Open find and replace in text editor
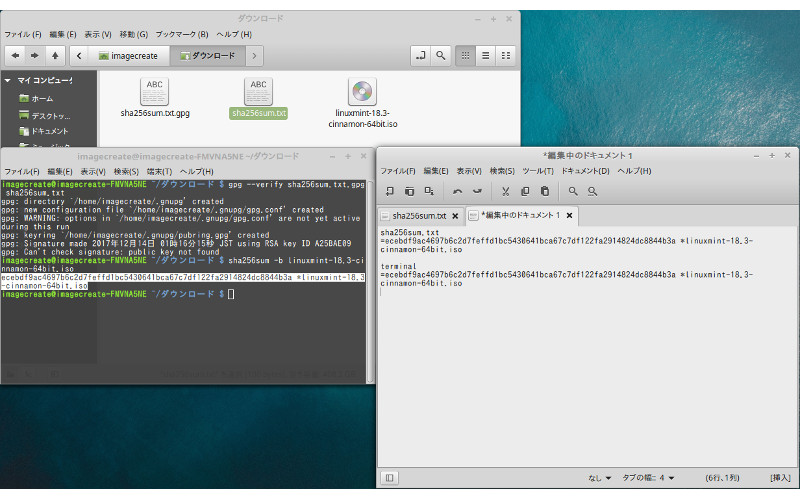800x500 pixels. pos(592,191)
